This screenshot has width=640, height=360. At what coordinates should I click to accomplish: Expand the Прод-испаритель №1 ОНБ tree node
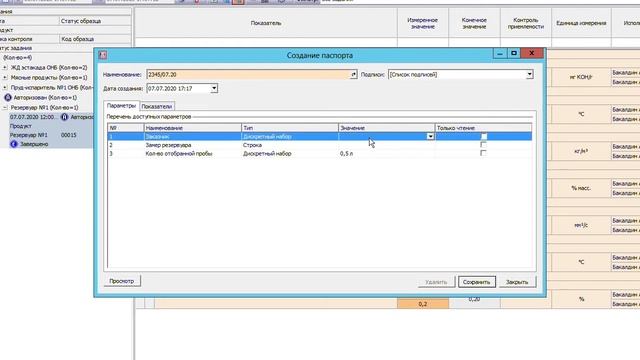[5, 87]
